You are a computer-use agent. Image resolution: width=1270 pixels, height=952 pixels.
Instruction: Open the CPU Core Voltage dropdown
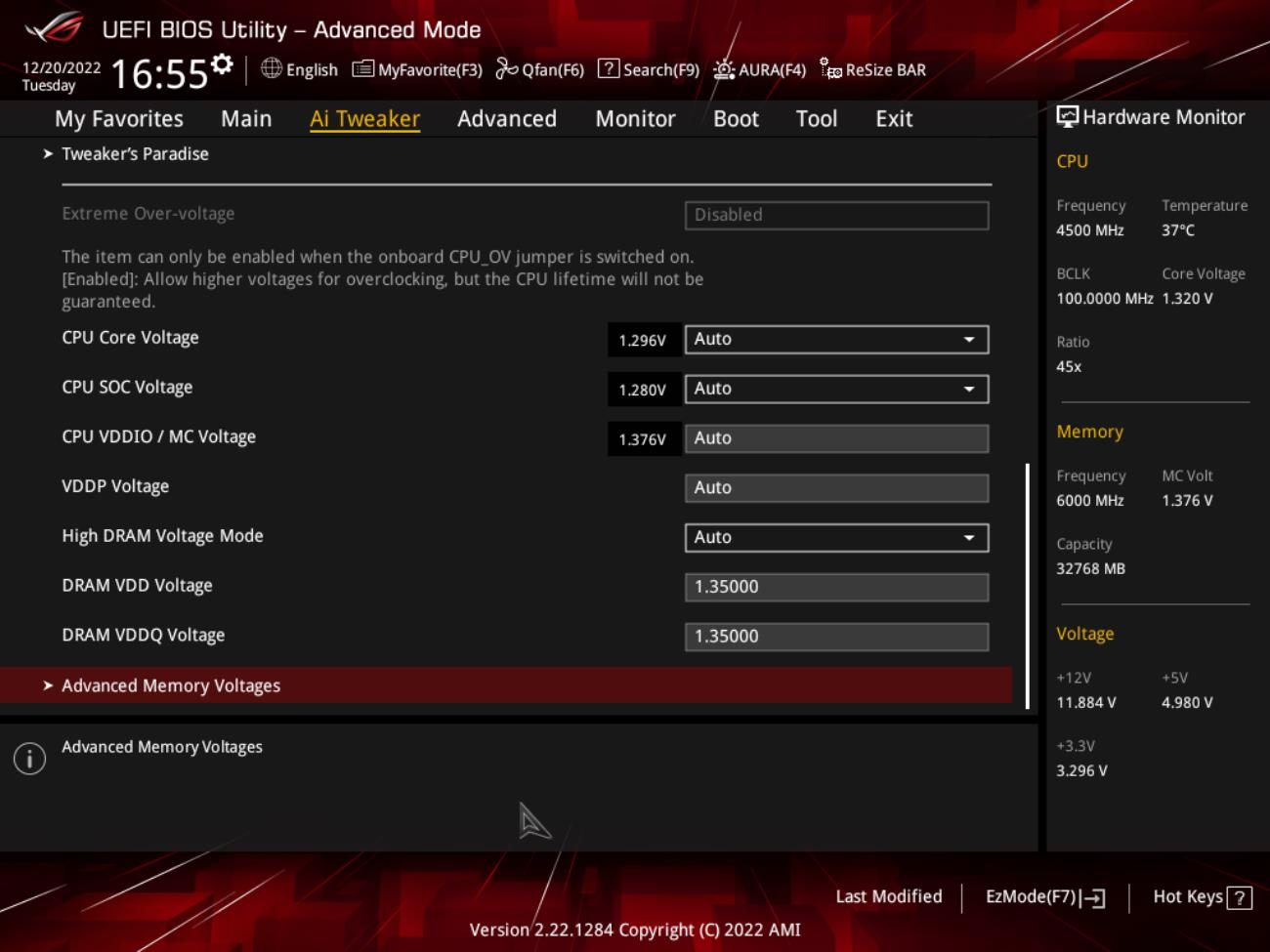coord(836,340)
